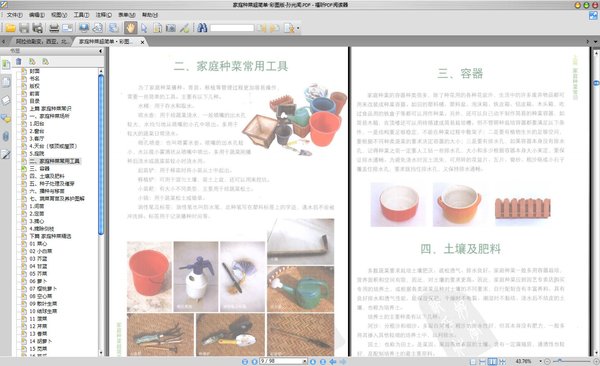Go to the previous page
This screenshot has height=366, width=600.
[254, 362]
